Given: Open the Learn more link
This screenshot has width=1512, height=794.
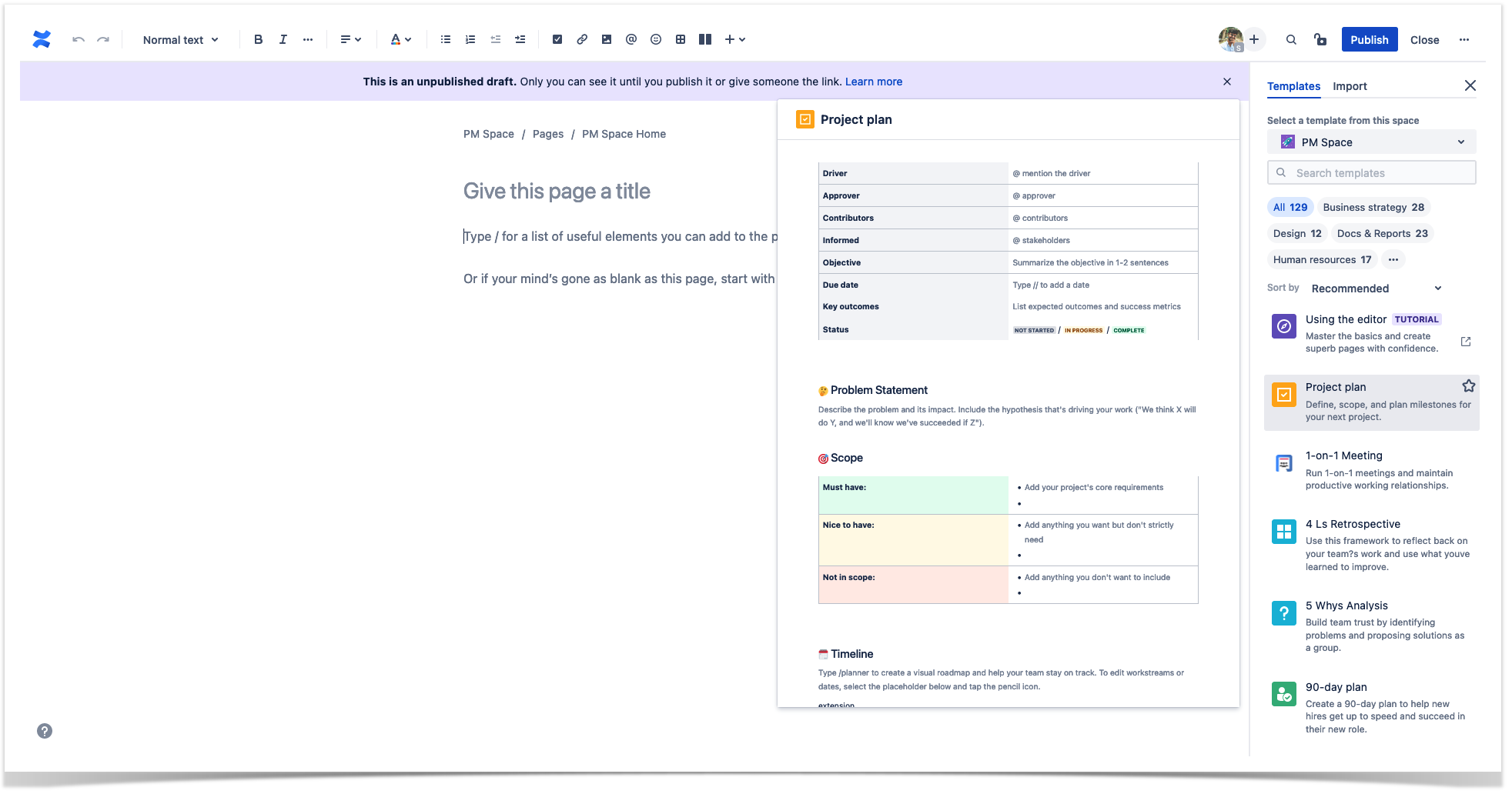Looking at the screenshot, I should click(874, 82).
